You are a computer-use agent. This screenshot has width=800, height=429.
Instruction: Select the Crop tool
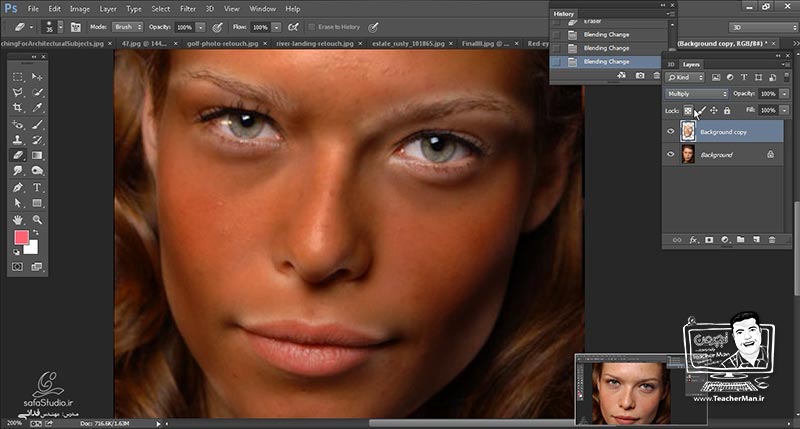pos(18,108)
